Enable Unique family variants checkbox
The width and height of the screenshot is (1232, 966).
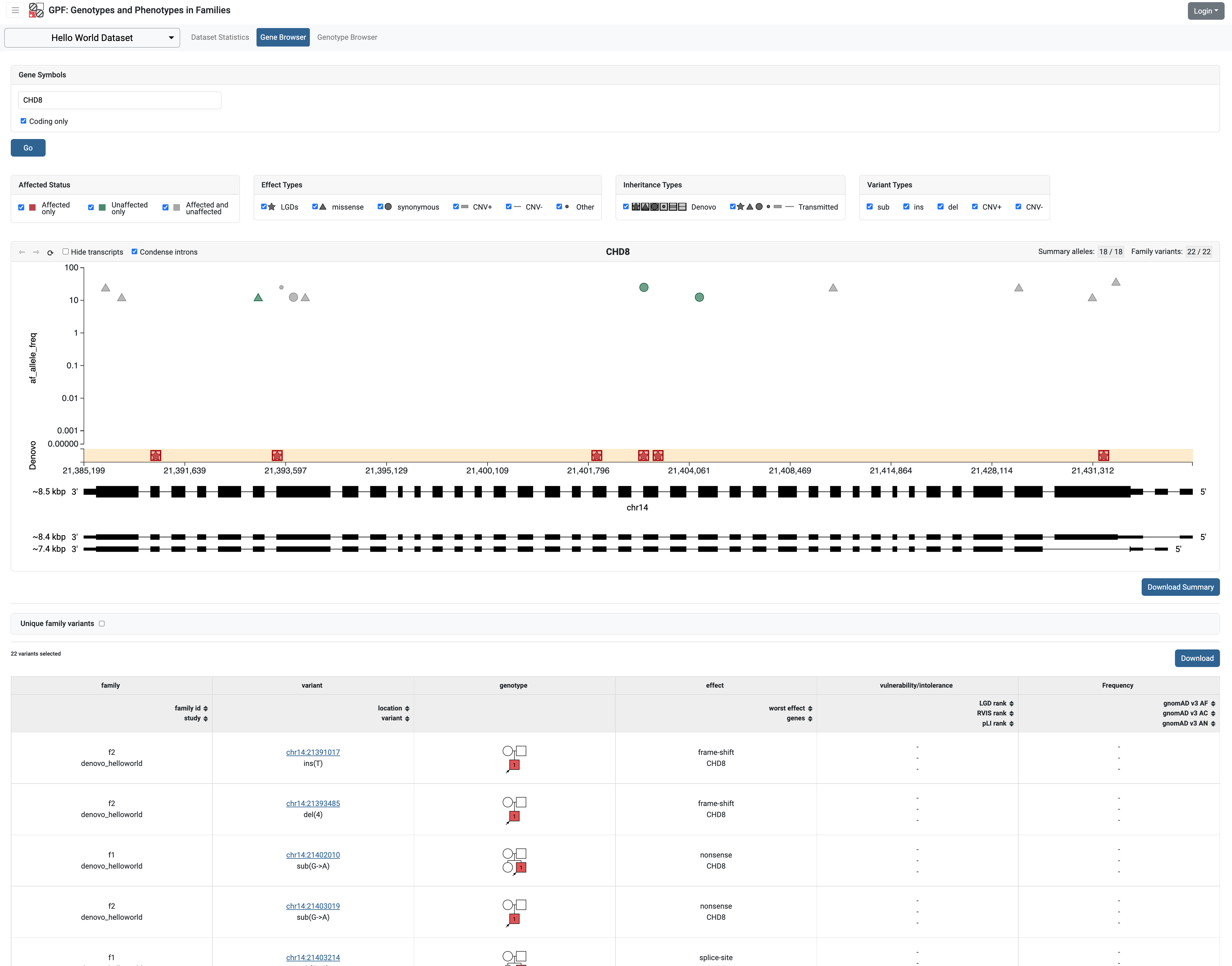point(102,624)
